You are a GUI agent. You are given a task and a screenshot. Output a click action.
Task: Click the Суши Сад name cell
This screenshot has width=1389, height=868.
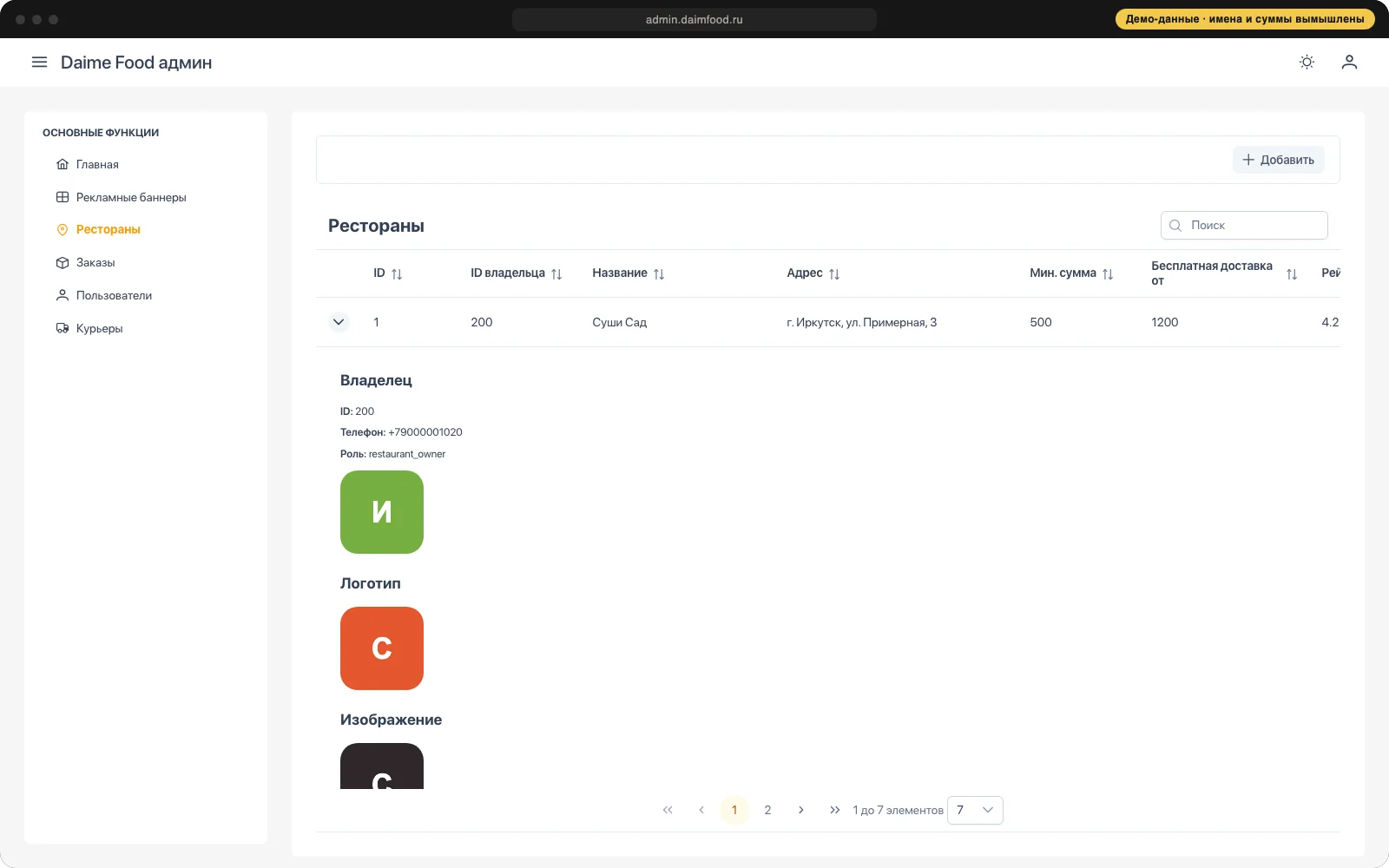pyautogui.click(x=620, y=322)
